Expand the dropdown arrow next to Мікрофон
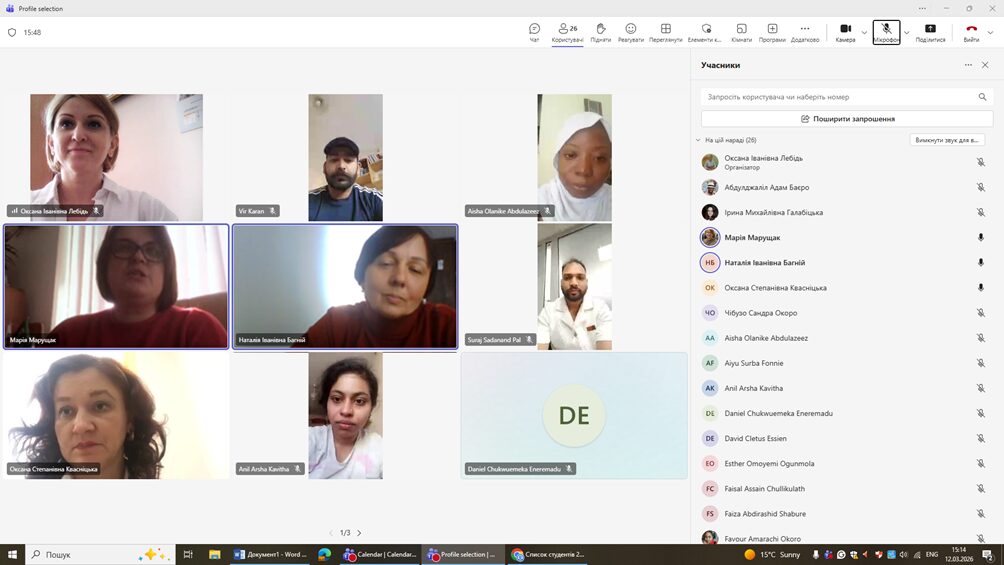The image size is (1004, 565). coord(907,33)
